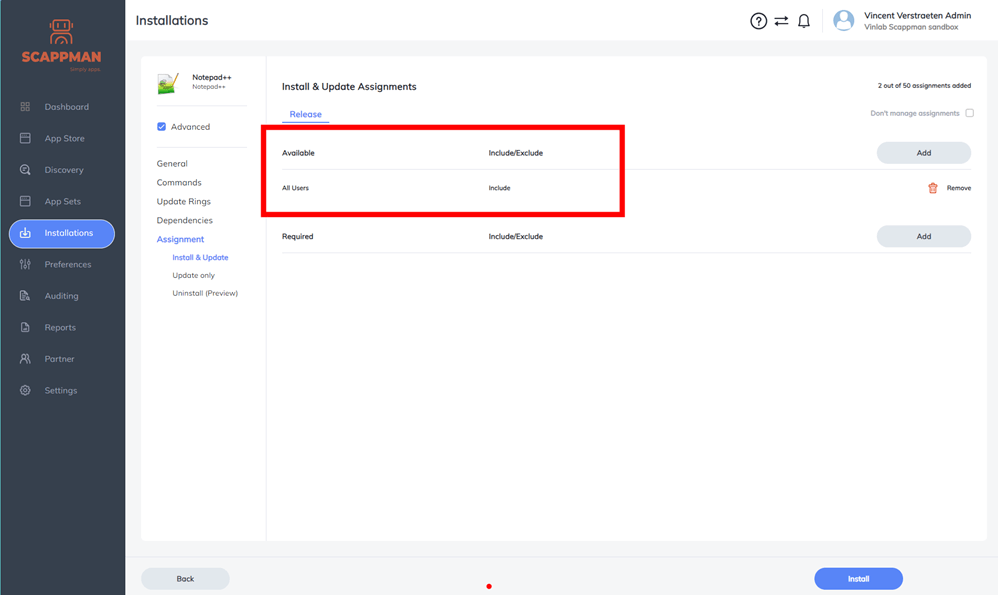Open the Commands section
The height and width of the screenshot is (595, 999).
(x=179, y=183)
